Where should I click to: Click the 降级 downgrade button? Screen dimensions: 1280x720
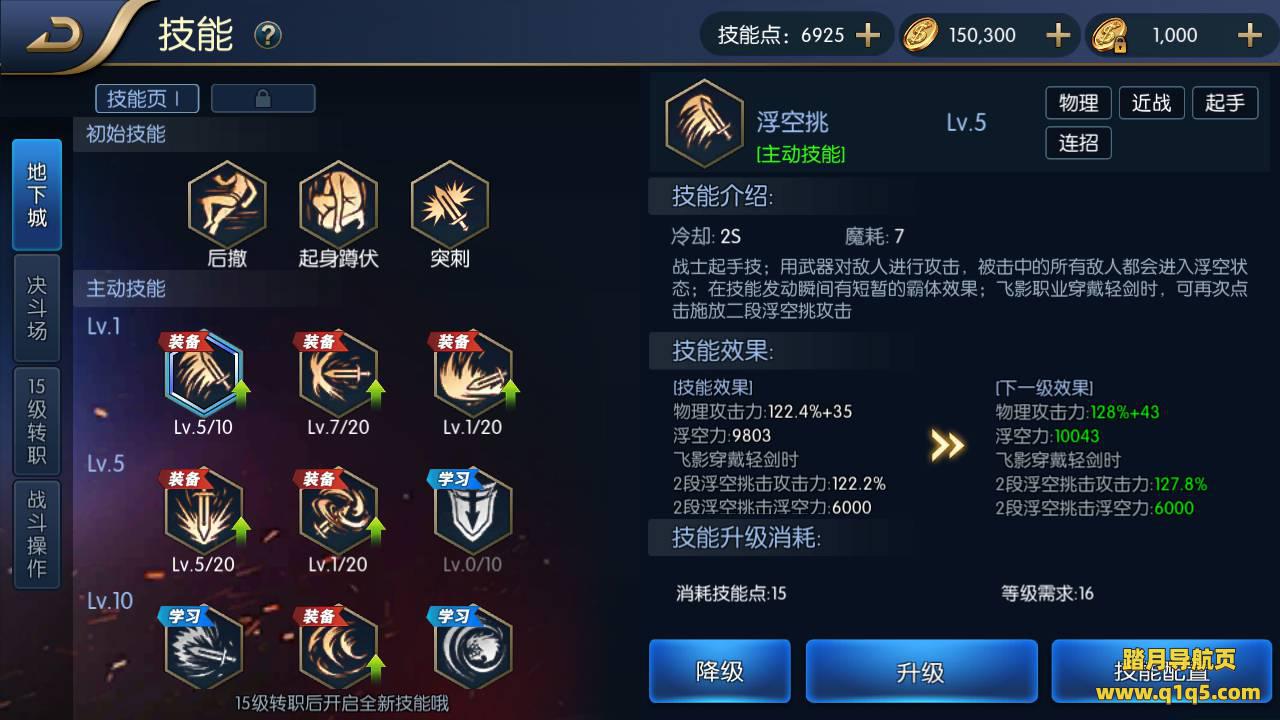click(x=720, y=671)
